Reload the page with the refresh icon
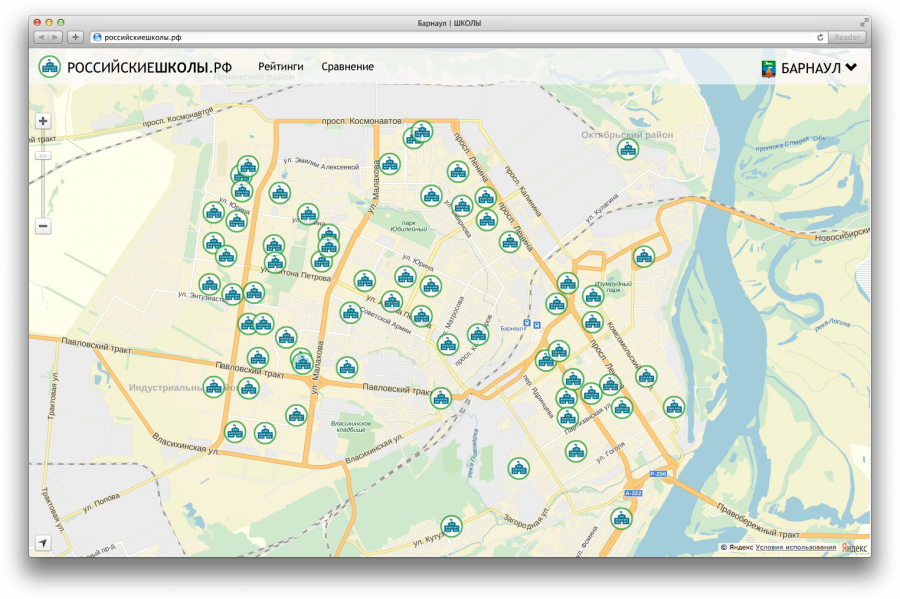The height and width of the screenshot is (599, 900). tap(820, 37)
